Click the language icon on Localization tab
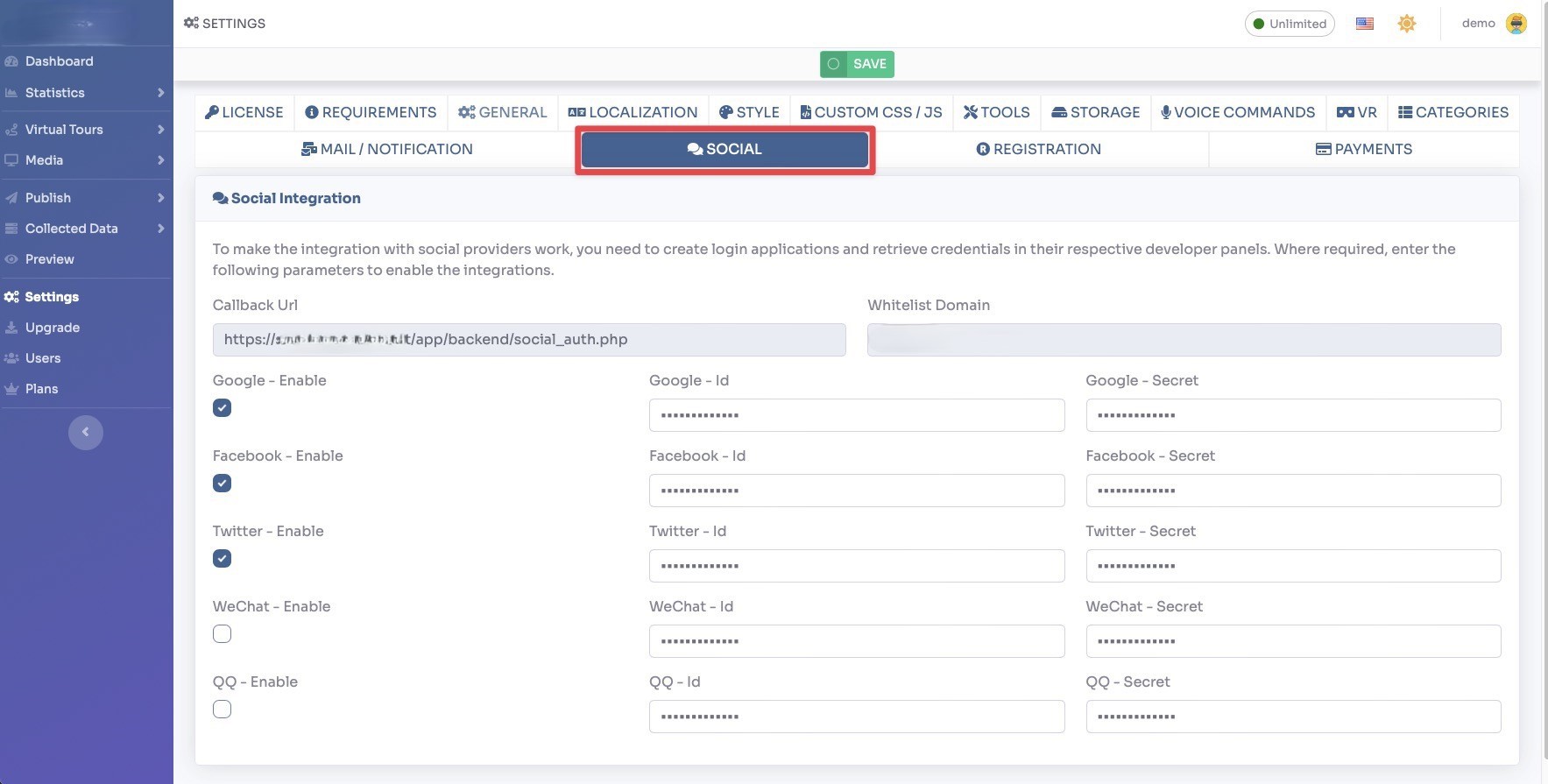The width and height of the screenshot is (1548, 784). click(576, 112)
